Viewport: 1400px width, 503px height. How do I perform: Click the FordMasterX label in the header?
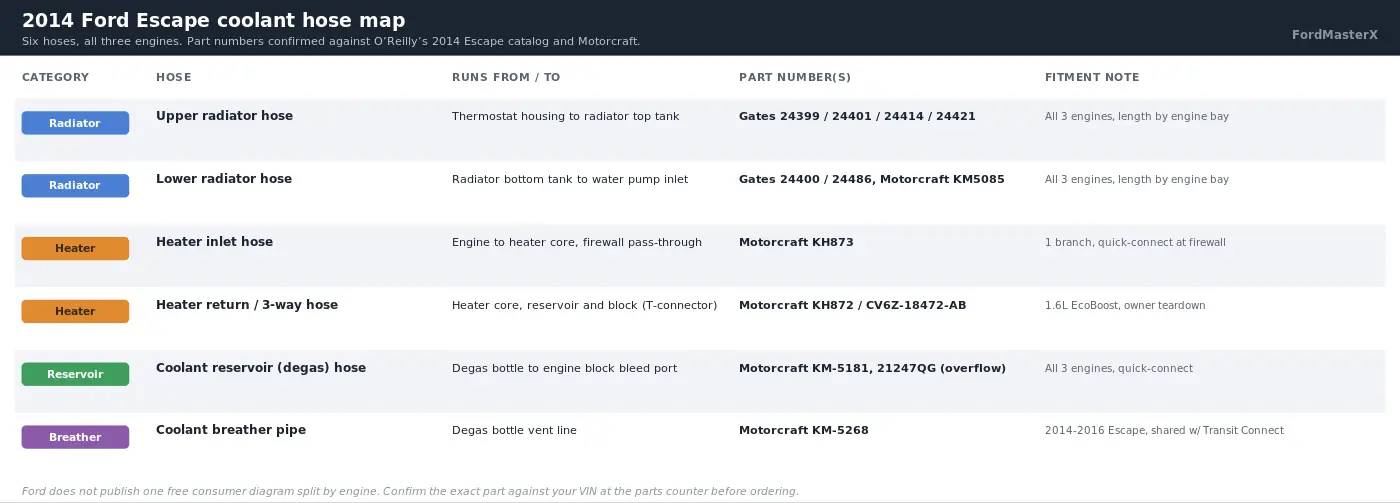(x=1335, y=35)
